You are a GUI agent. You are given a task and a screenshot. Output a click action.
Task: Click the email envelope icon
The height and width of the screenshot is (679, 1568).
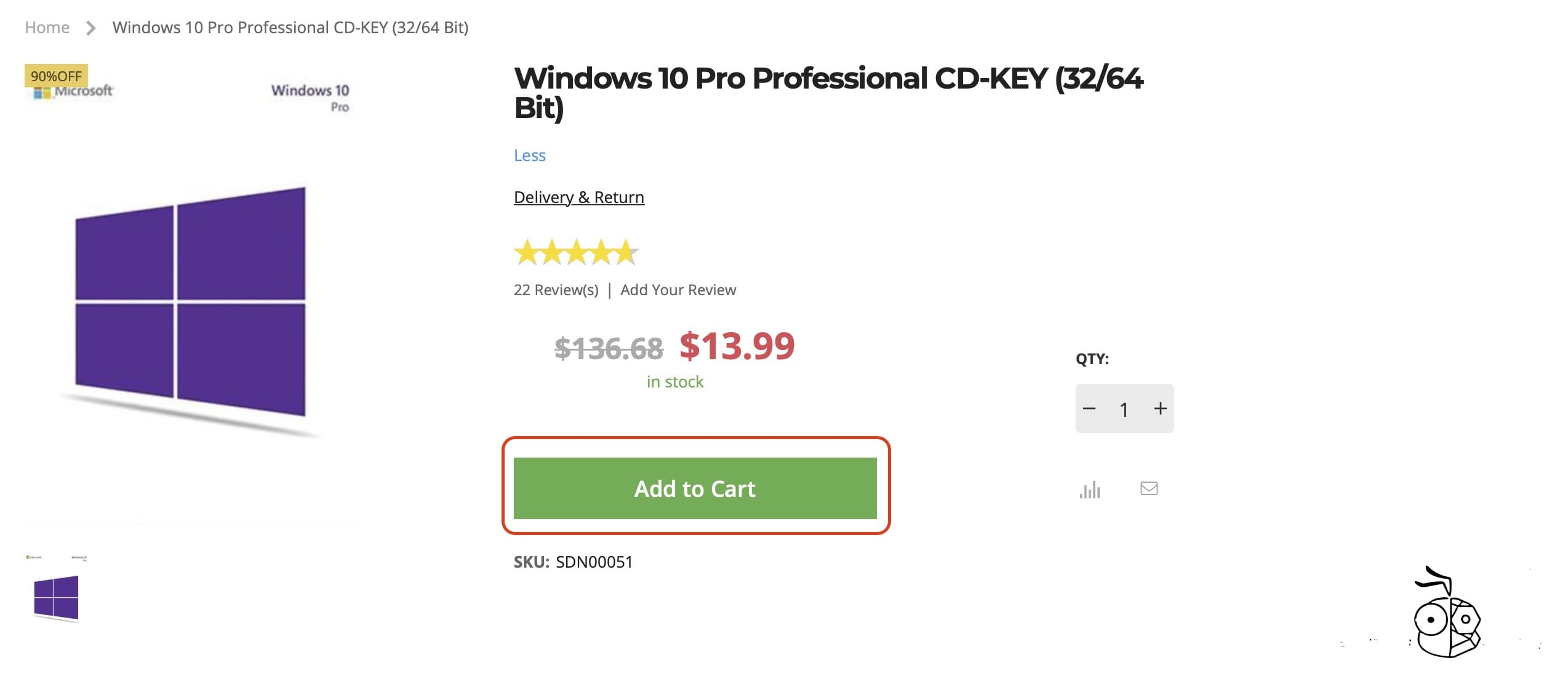(x=1150, y=488)
